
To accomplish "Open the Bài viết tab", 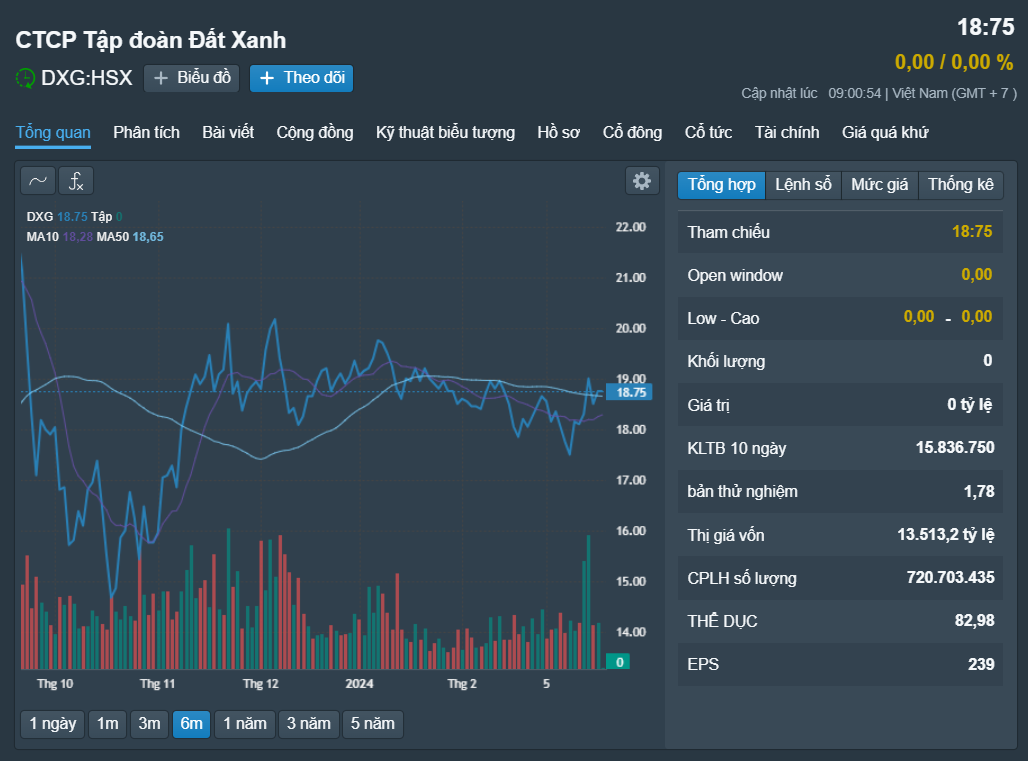I will click(228, 132).
